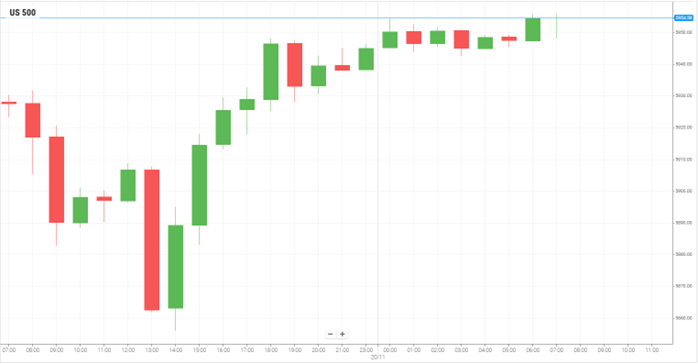698x364 pixels.
Task: Select the 07:00 label at axis start
Action: tap(9, 350)
